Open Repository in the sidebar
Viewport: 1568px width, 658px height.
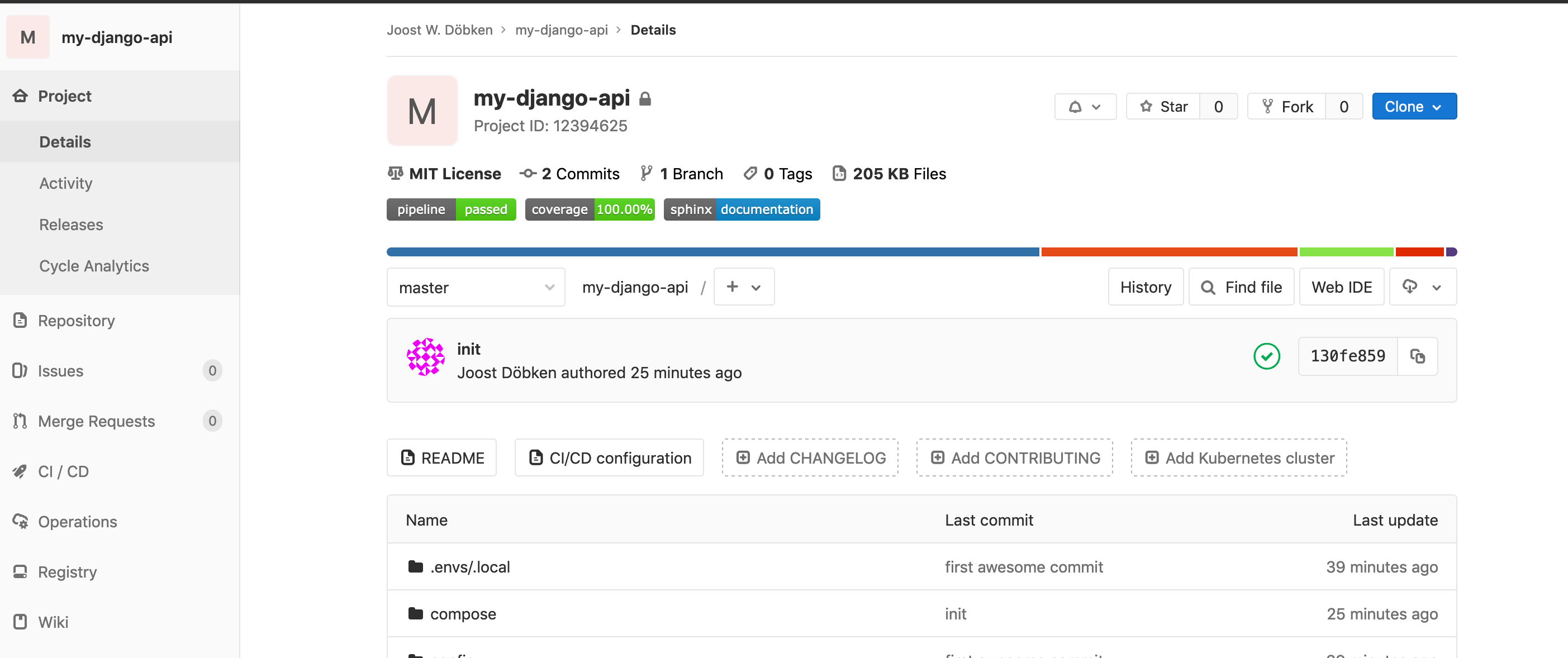(x=76, y=321)
